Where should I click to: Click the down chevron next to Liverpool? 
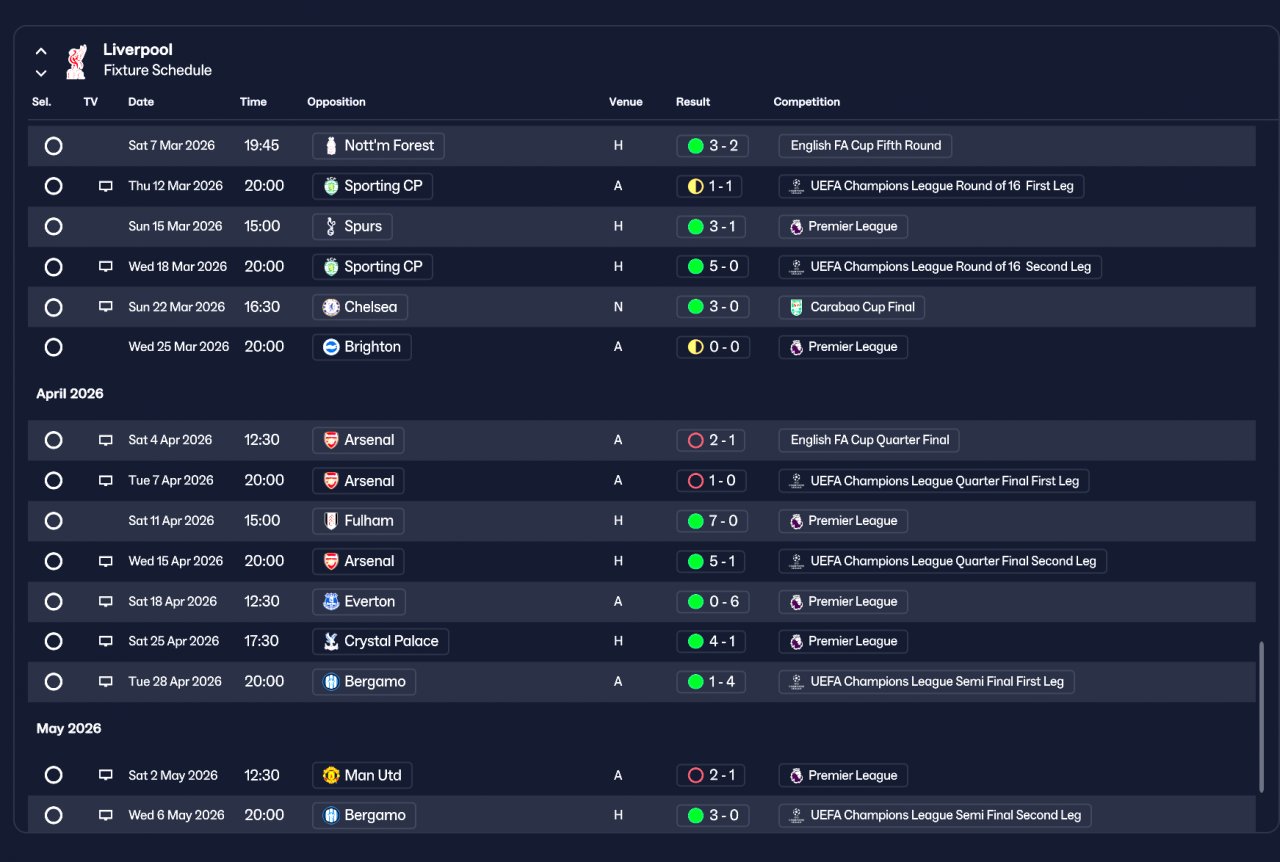pyautogui.click(x=41, y=73)
